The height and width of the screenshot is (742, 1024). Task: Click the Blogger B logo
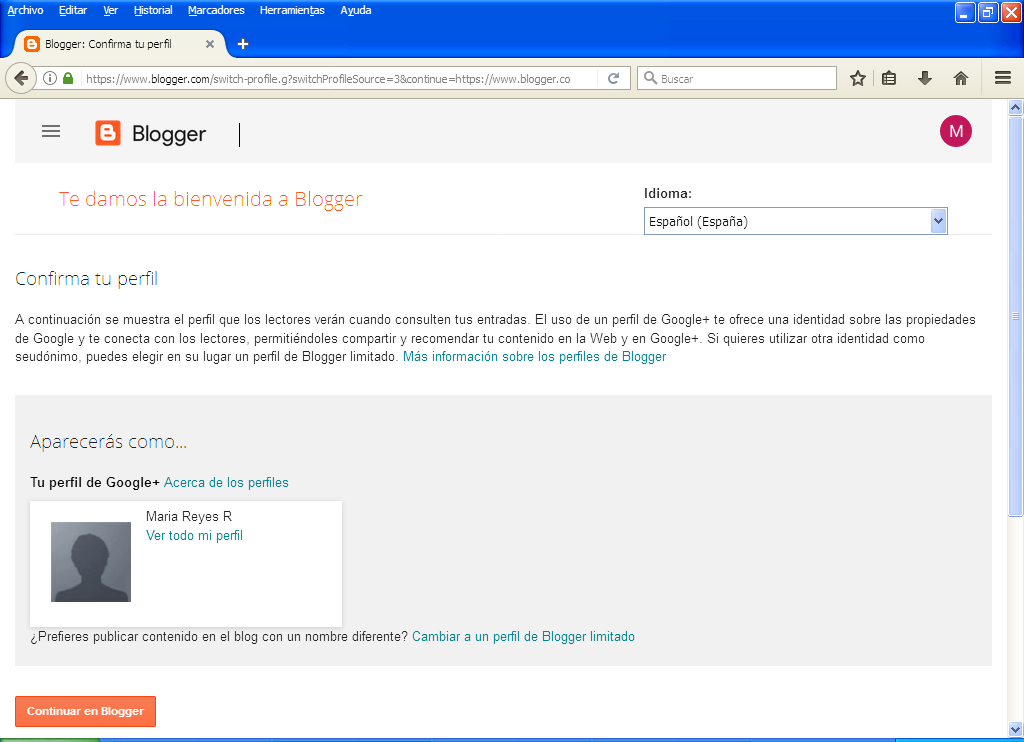coord(108,131)
